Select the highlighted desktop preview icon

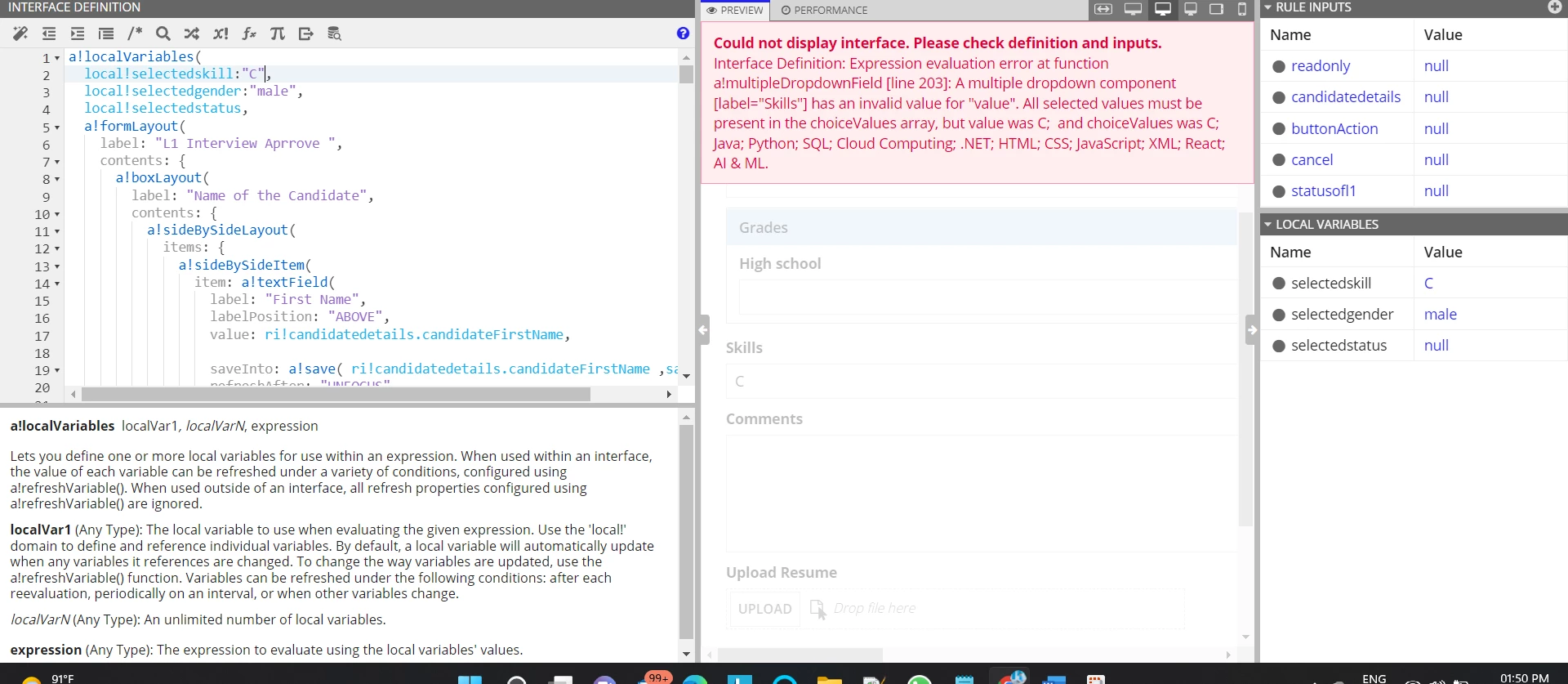click(1162, 9)
